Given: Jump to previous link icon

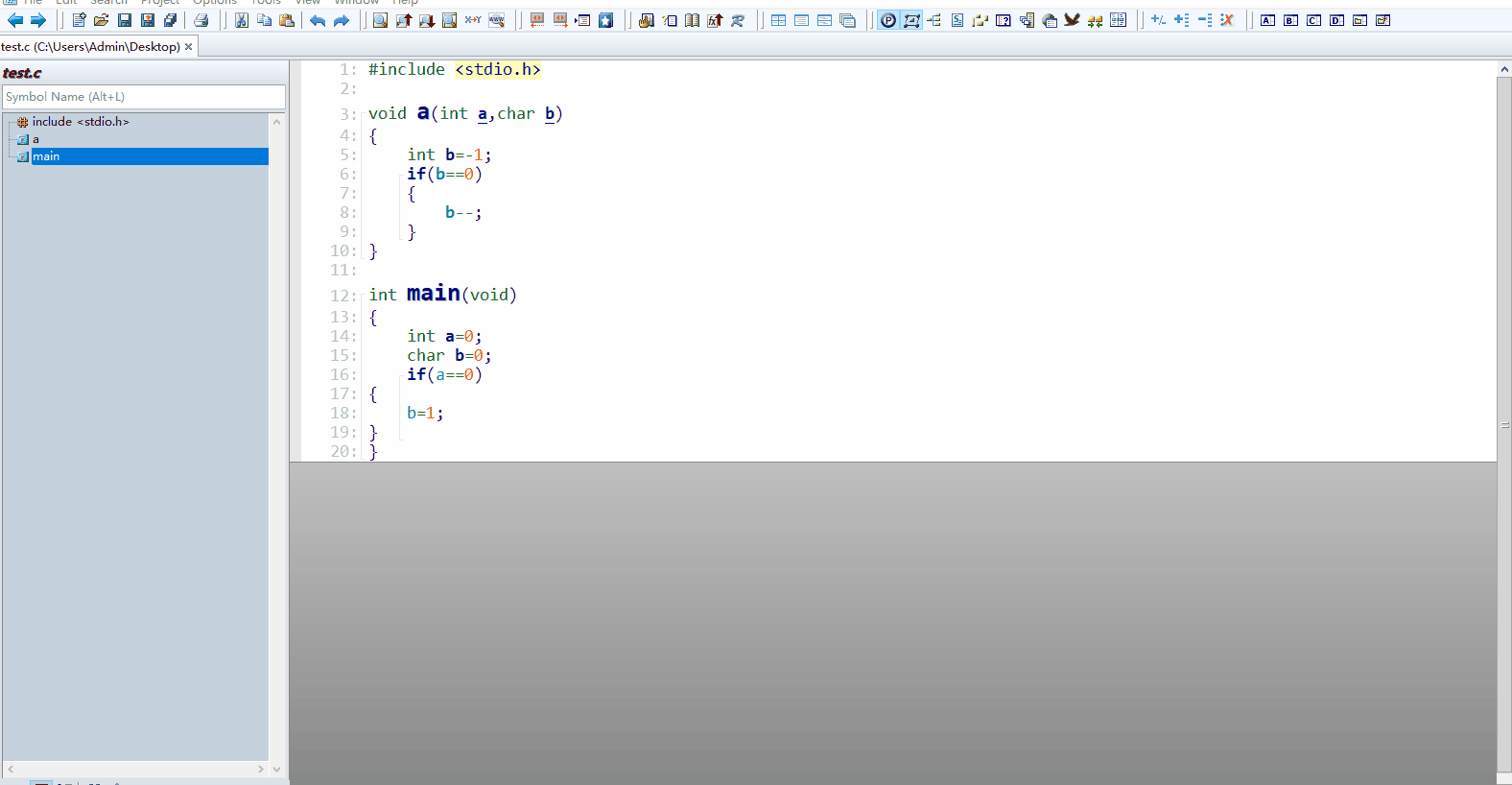Looking at the screenshot, I should click(x=537, y=20).
